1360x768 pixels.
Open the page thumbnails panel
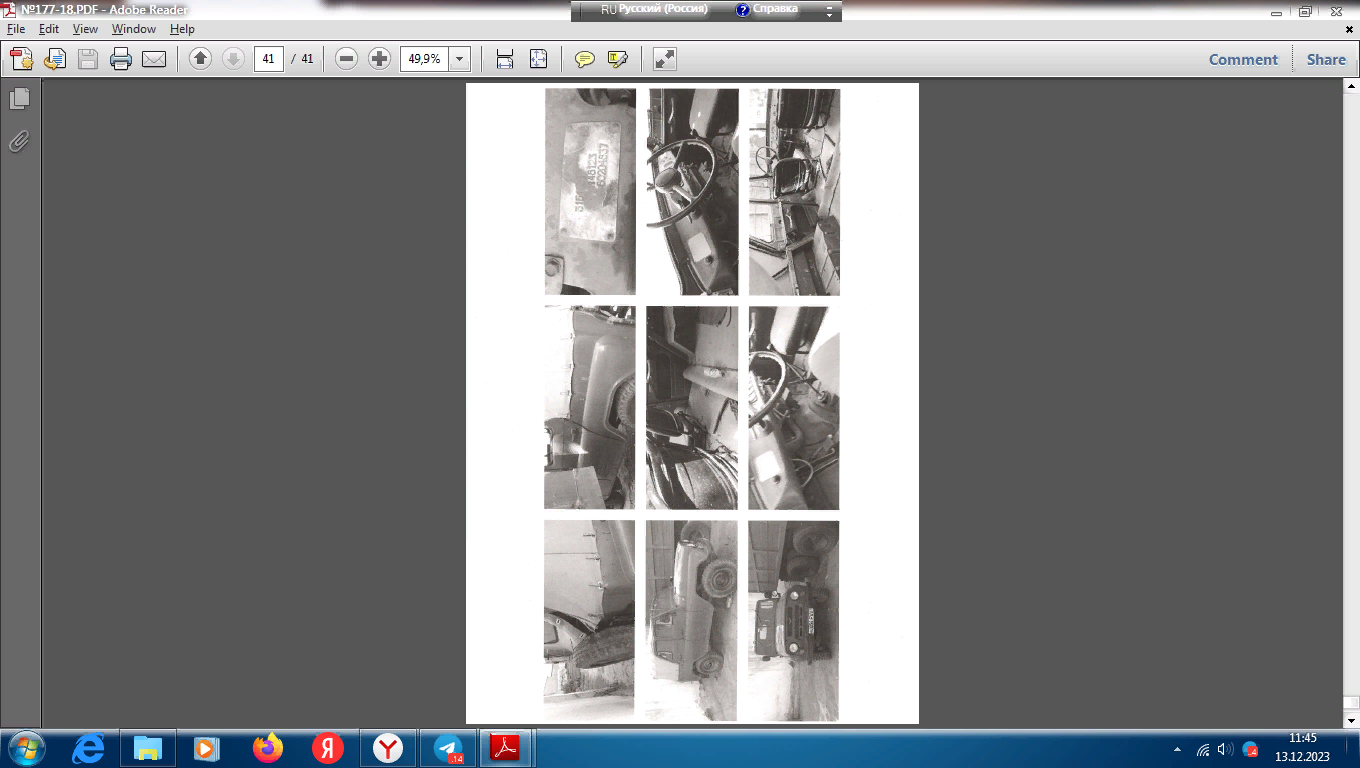coord(19,98)
